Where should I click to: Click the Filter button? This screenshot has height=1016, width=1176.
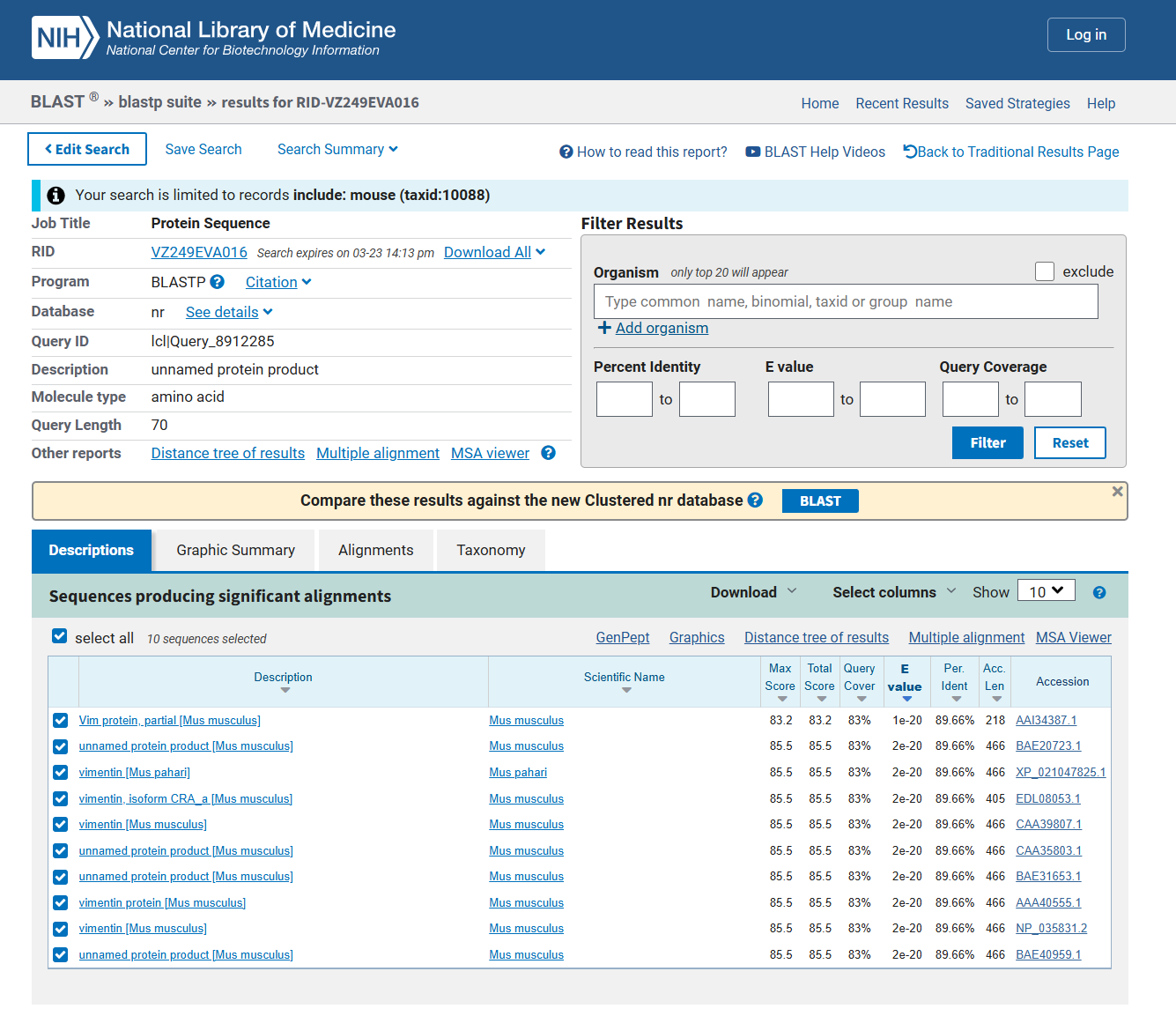[x=987, y=443]
